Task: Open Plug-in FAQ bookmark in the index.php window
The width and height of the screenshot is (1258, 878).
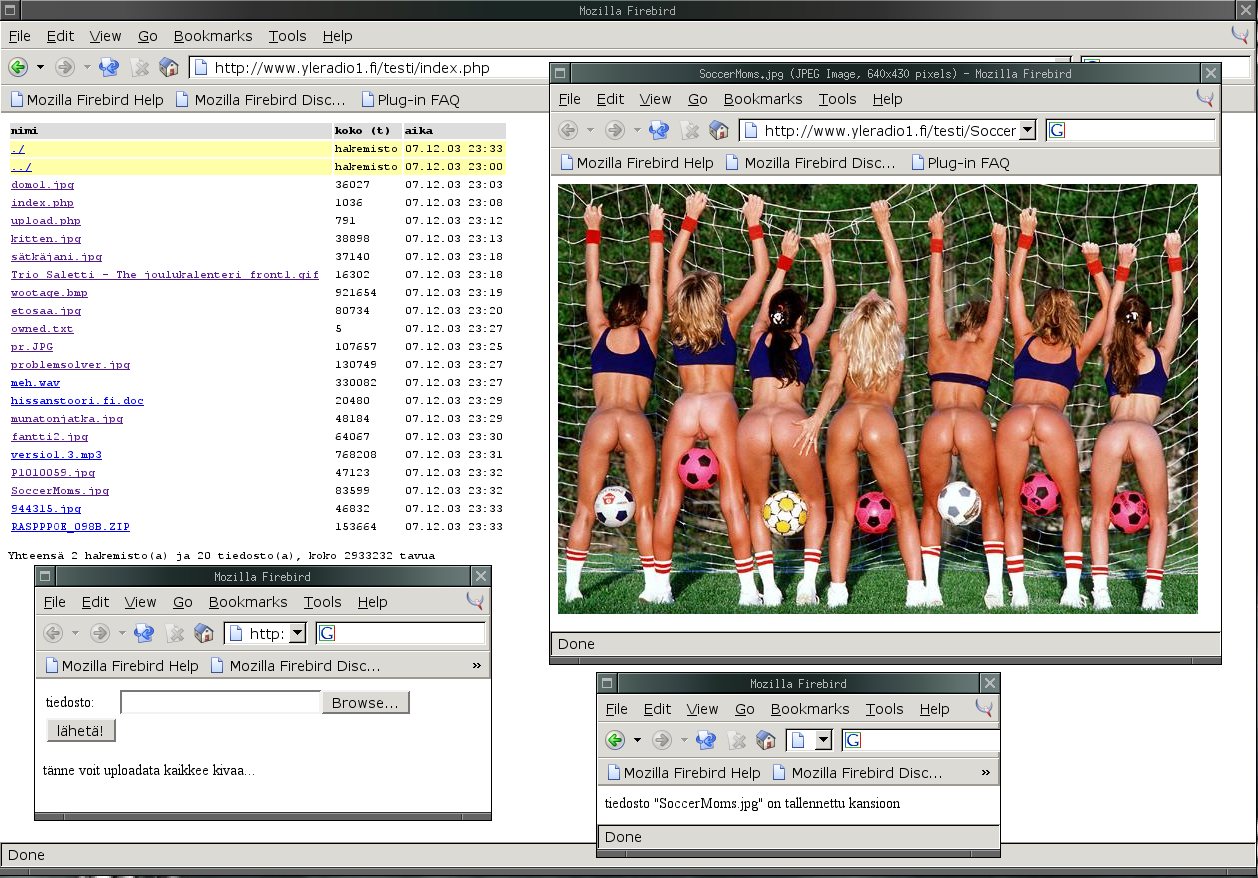Action: click(x=410, y=100)
